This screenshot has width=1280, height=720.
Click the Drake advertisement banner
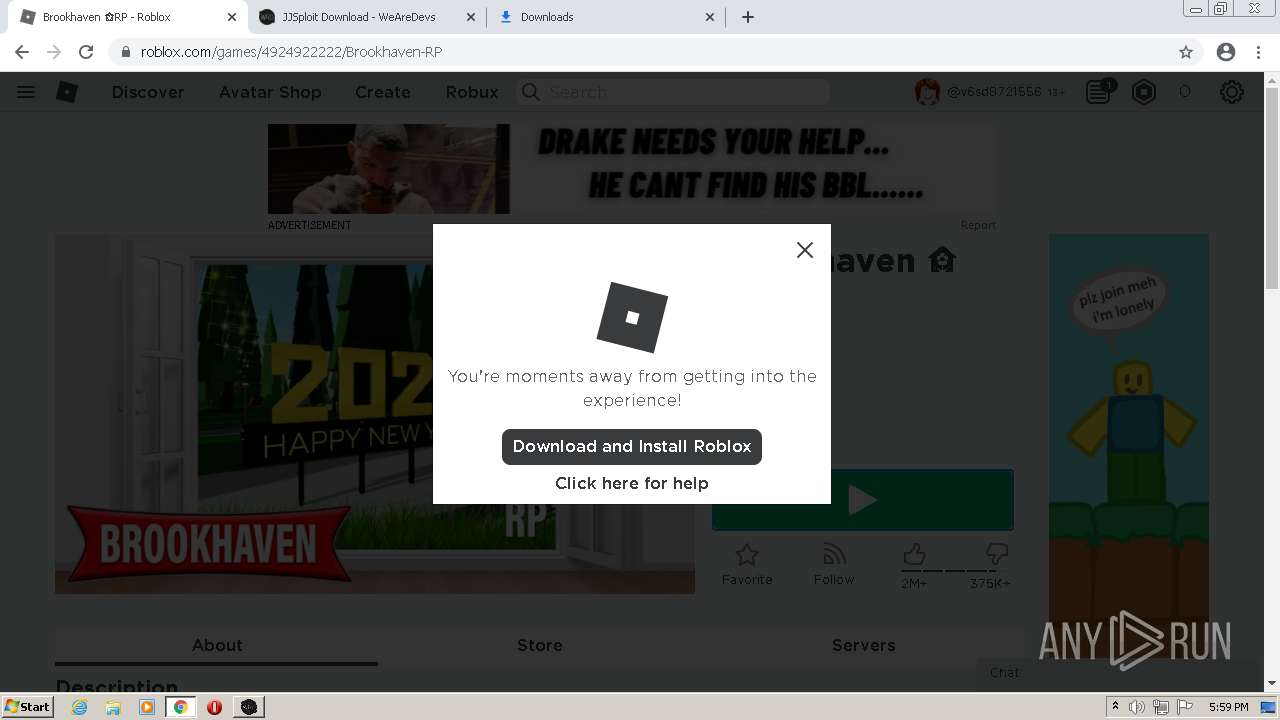coord(632,169)
